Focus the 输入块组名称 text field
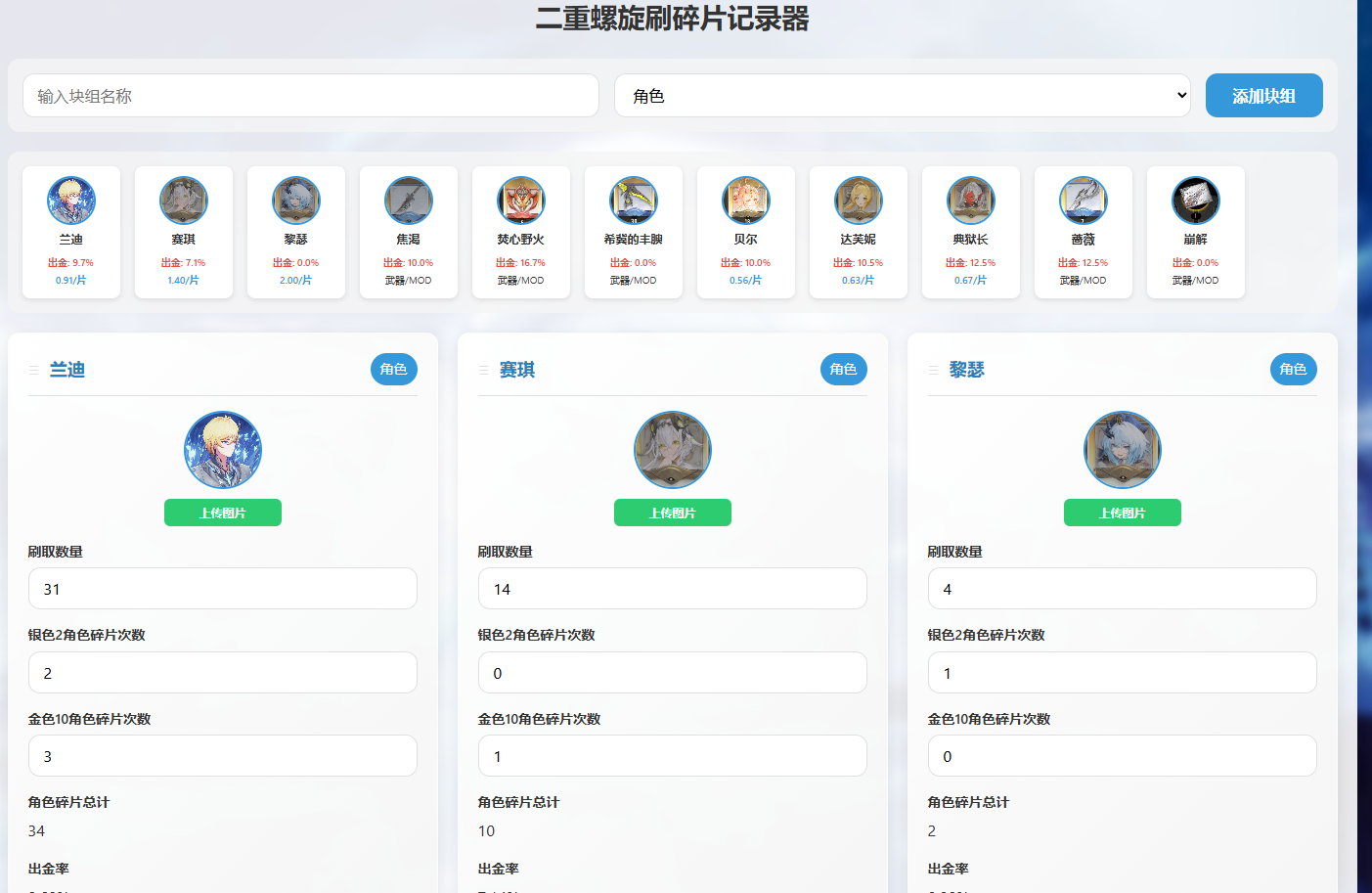The height and width of the screenshot is (893, 1372). [311, 96]
